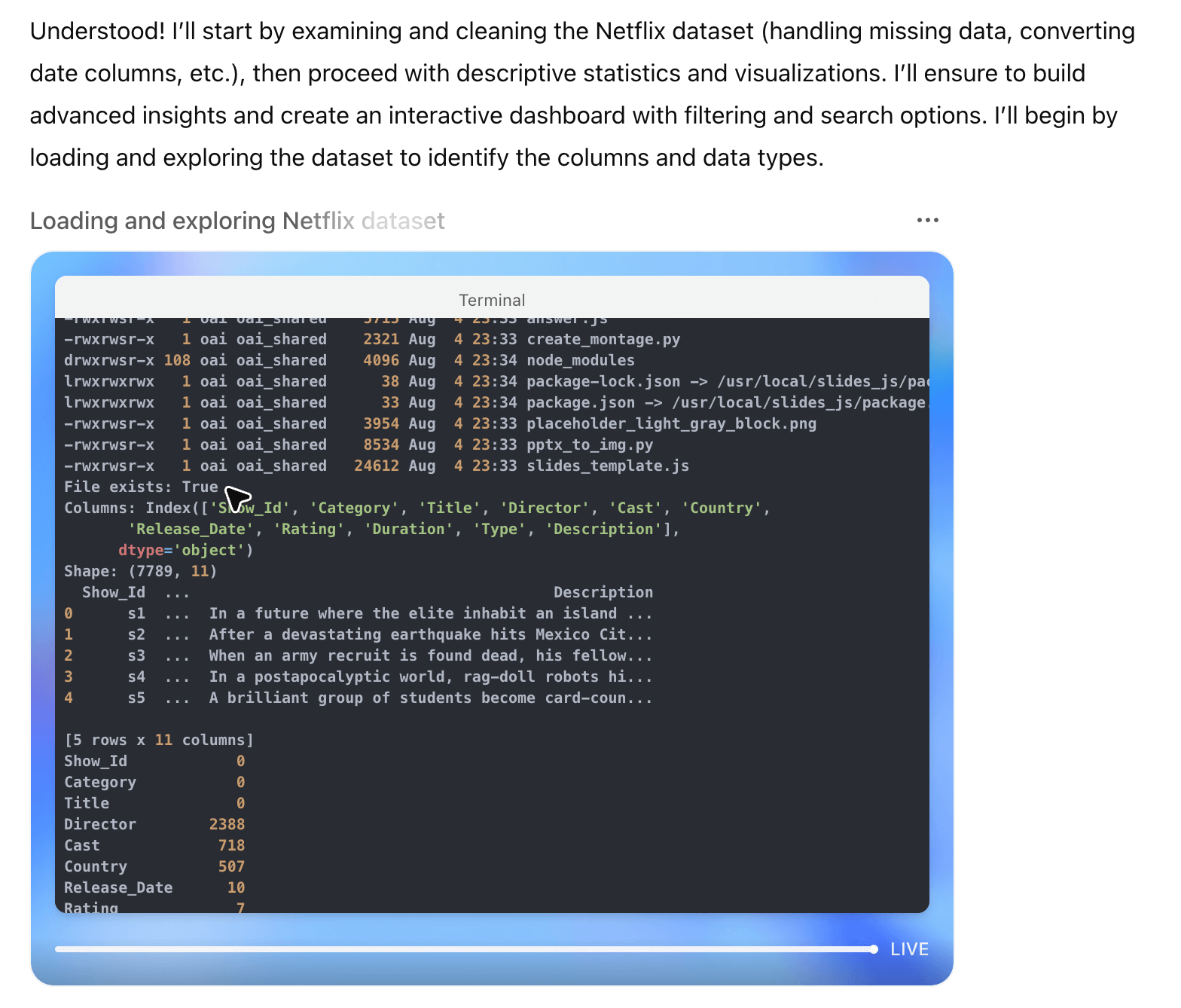Click the 'create_montage.py' file name
The height and width of the screenshot is (1008, 1181).
pos(603,339)
